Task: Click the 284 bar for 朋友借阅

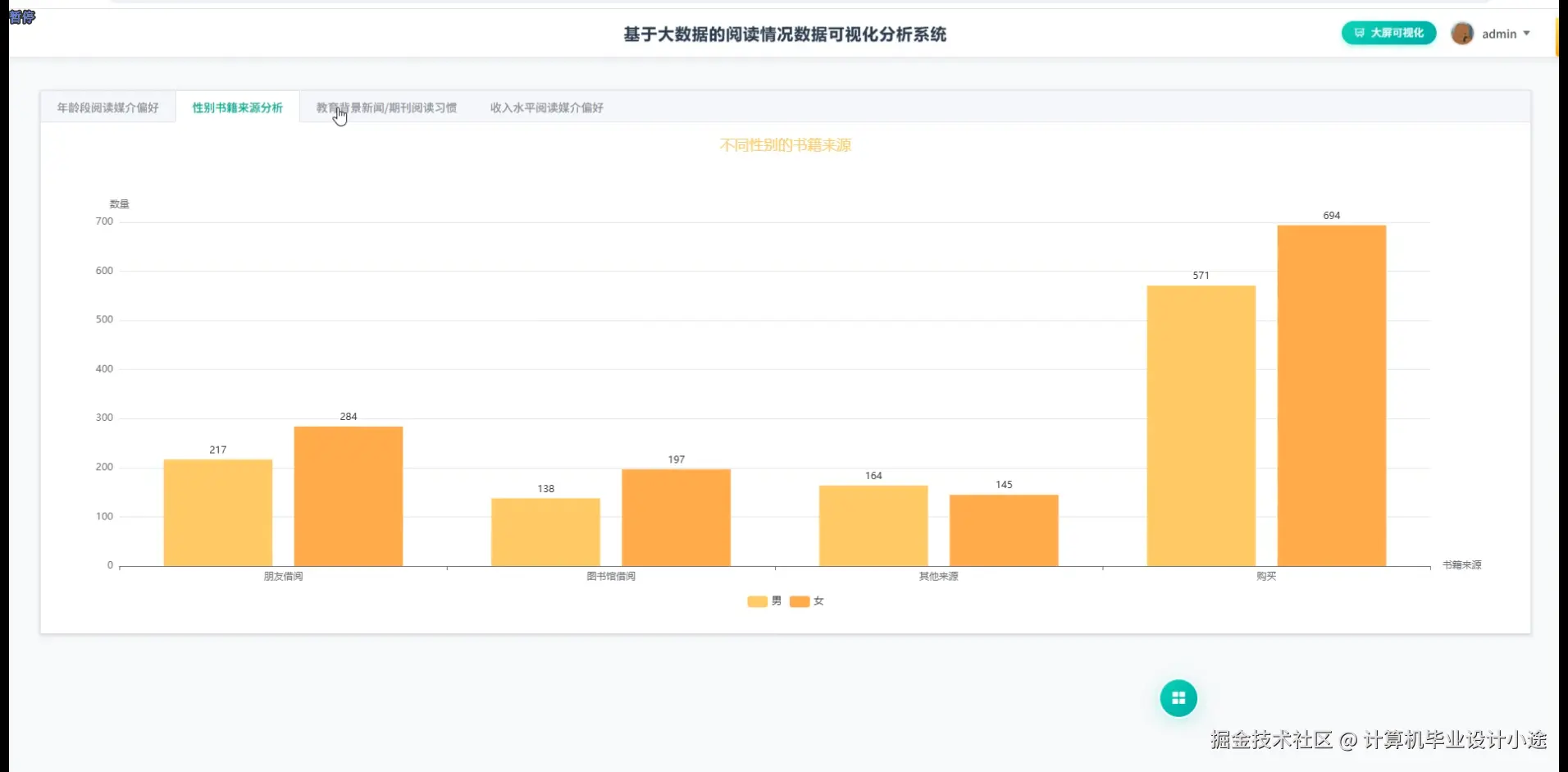Action: click(348, 492)
